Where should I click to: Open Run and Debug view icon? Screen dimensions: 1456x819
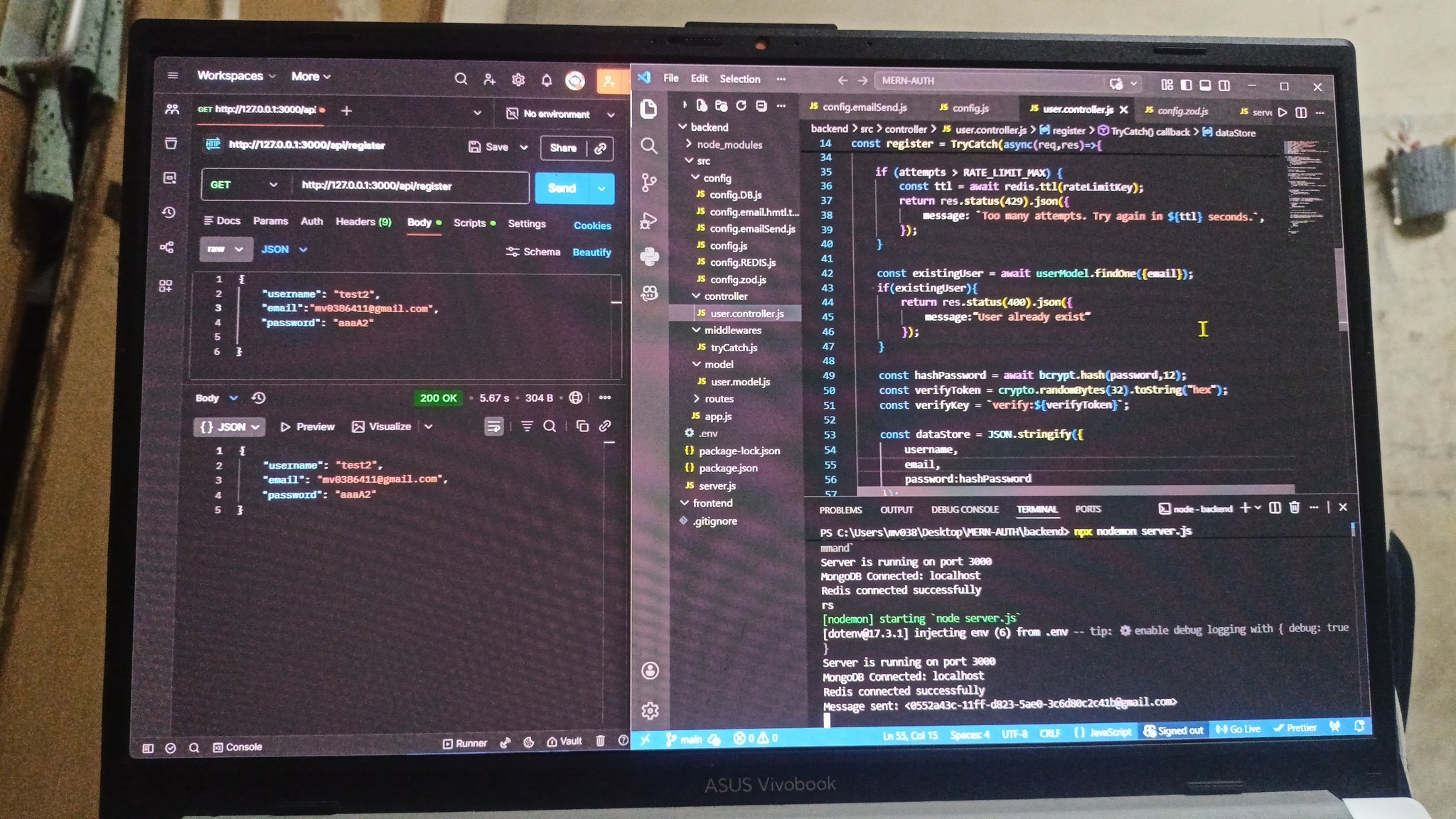[x=648, y=220]
